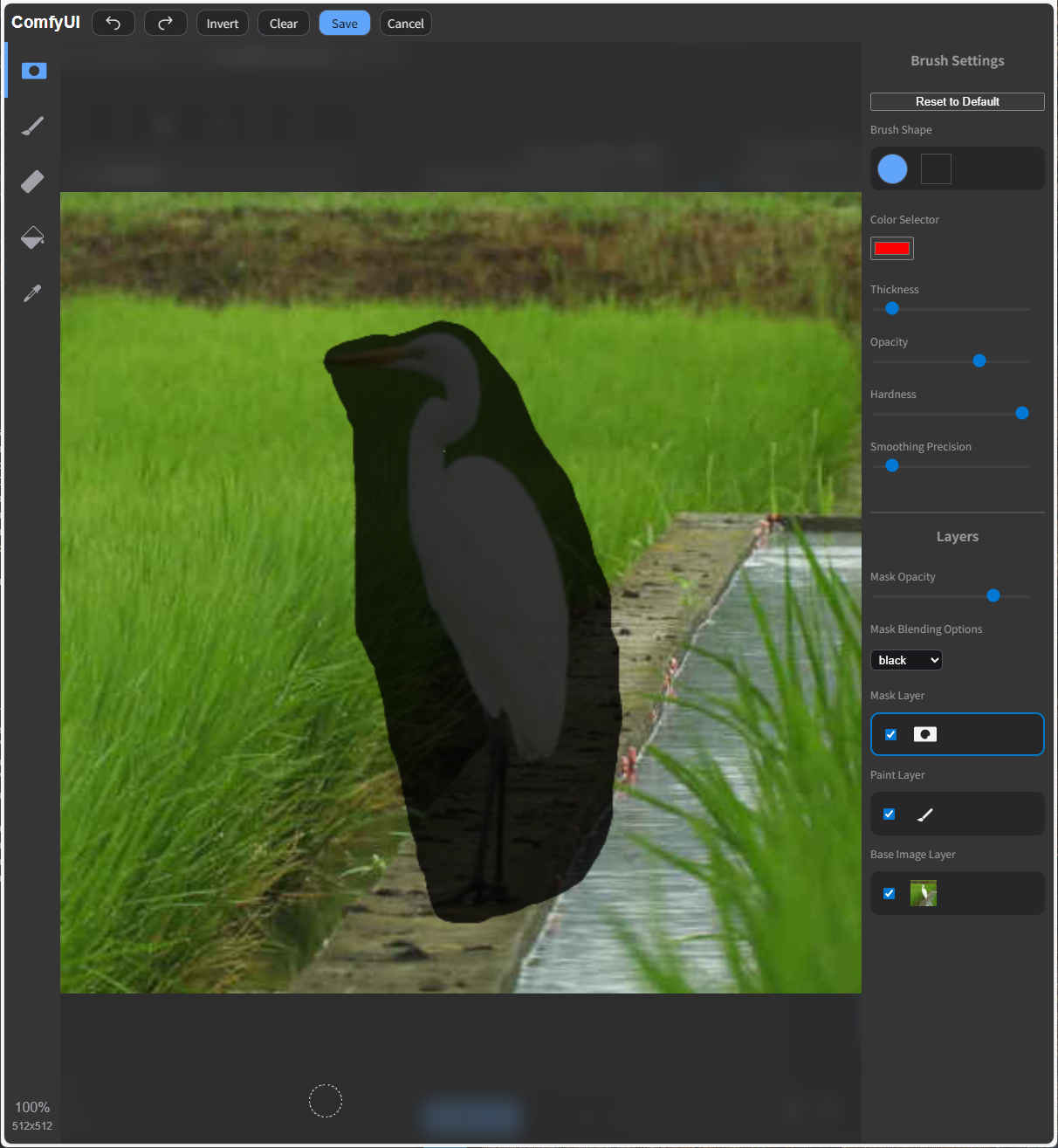The image size is (1058, 1148).
Task: Select the Paint Brush tool
Action: point(33,126)
